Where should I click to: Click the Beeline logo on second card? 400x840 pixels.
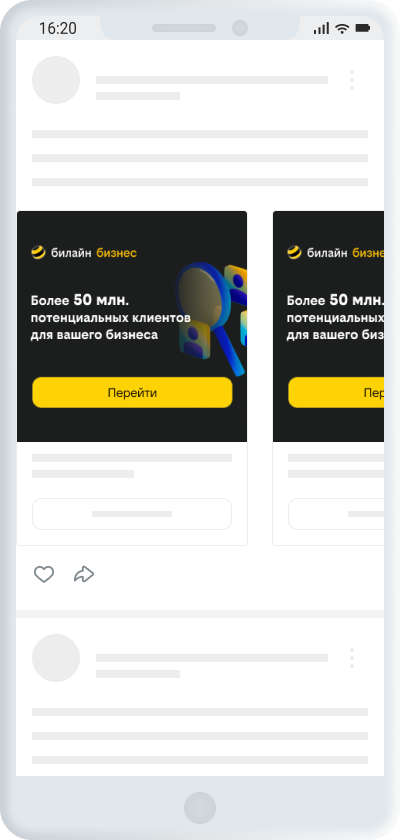335,252
